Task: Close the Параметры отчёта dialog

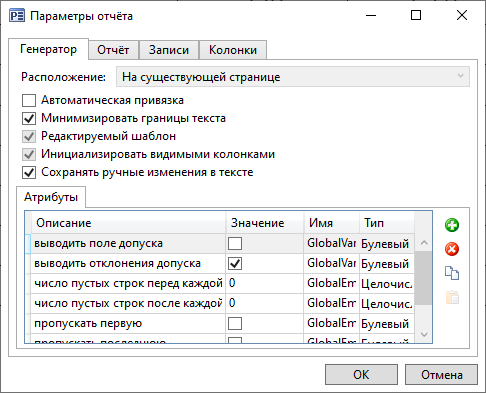Action: click(462, 15)
